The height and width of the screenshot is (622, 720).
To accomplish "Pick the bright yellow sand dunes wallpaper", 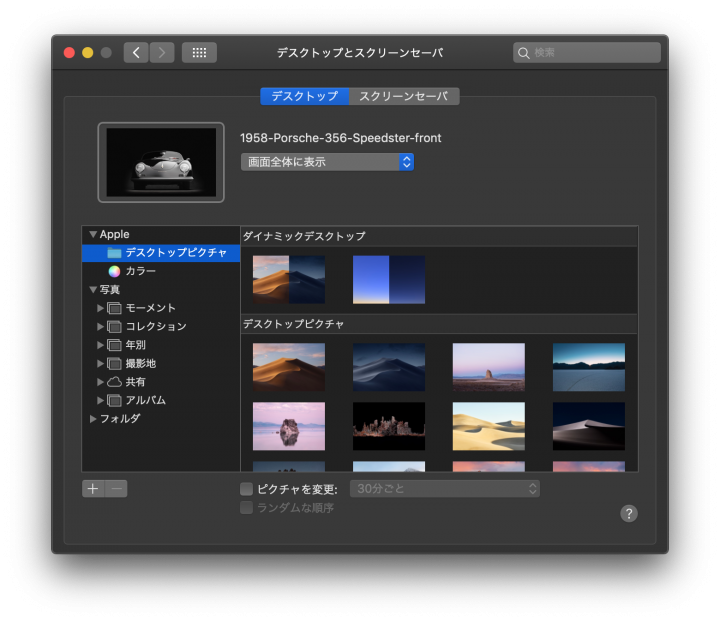I will (x=489, y=426).
